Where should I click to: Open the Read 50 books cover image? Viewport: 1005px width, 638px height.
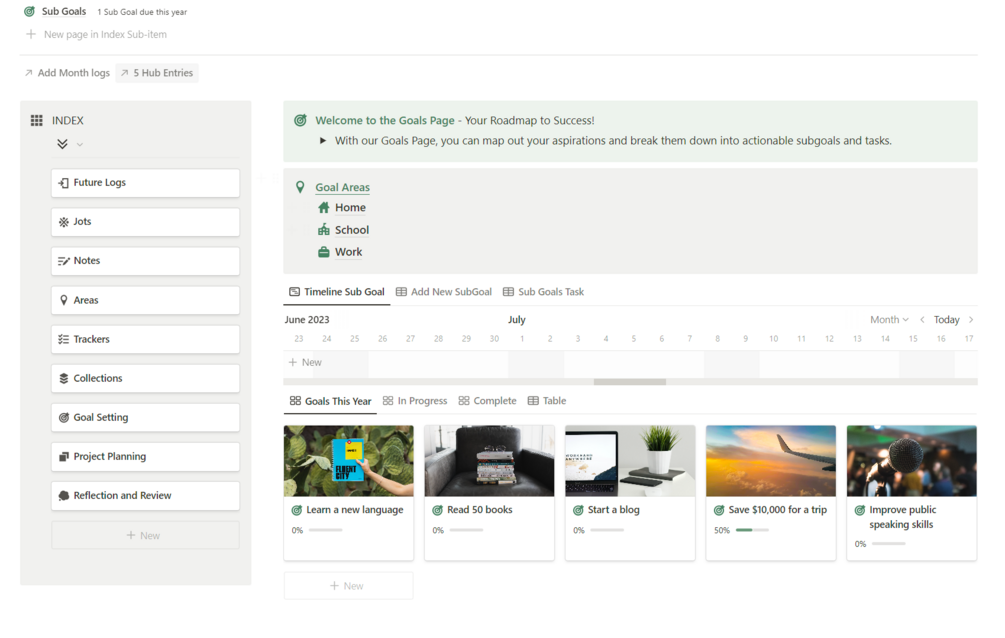(489, 461)
